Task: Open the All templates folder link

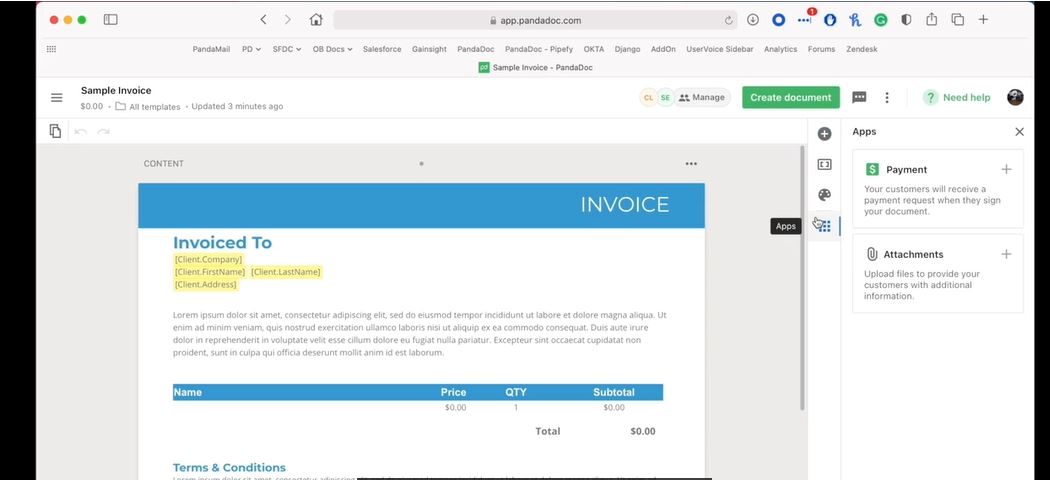Action: (x=148, y=106)
